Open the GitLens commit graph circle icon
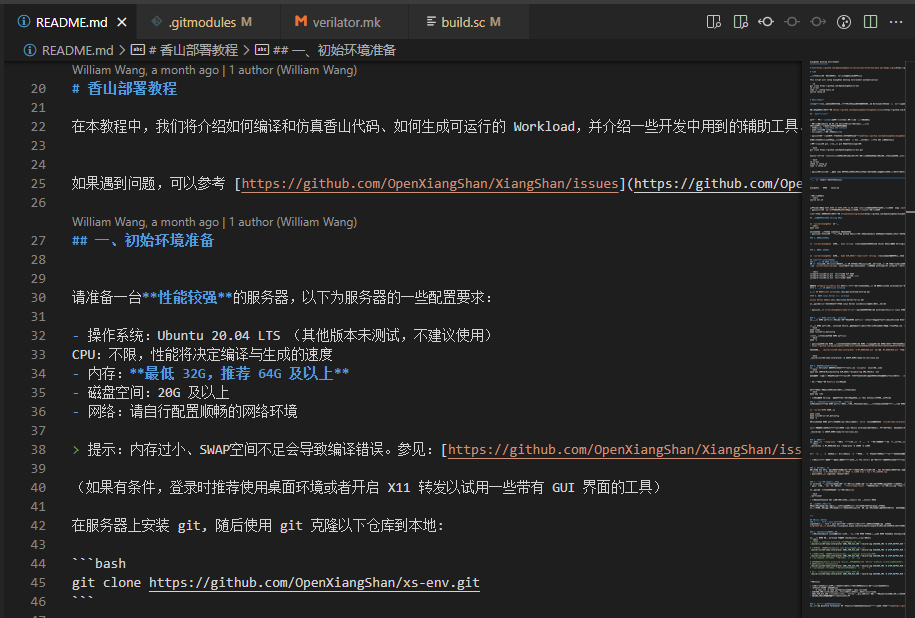915x618 pixels. coord(842,22)
